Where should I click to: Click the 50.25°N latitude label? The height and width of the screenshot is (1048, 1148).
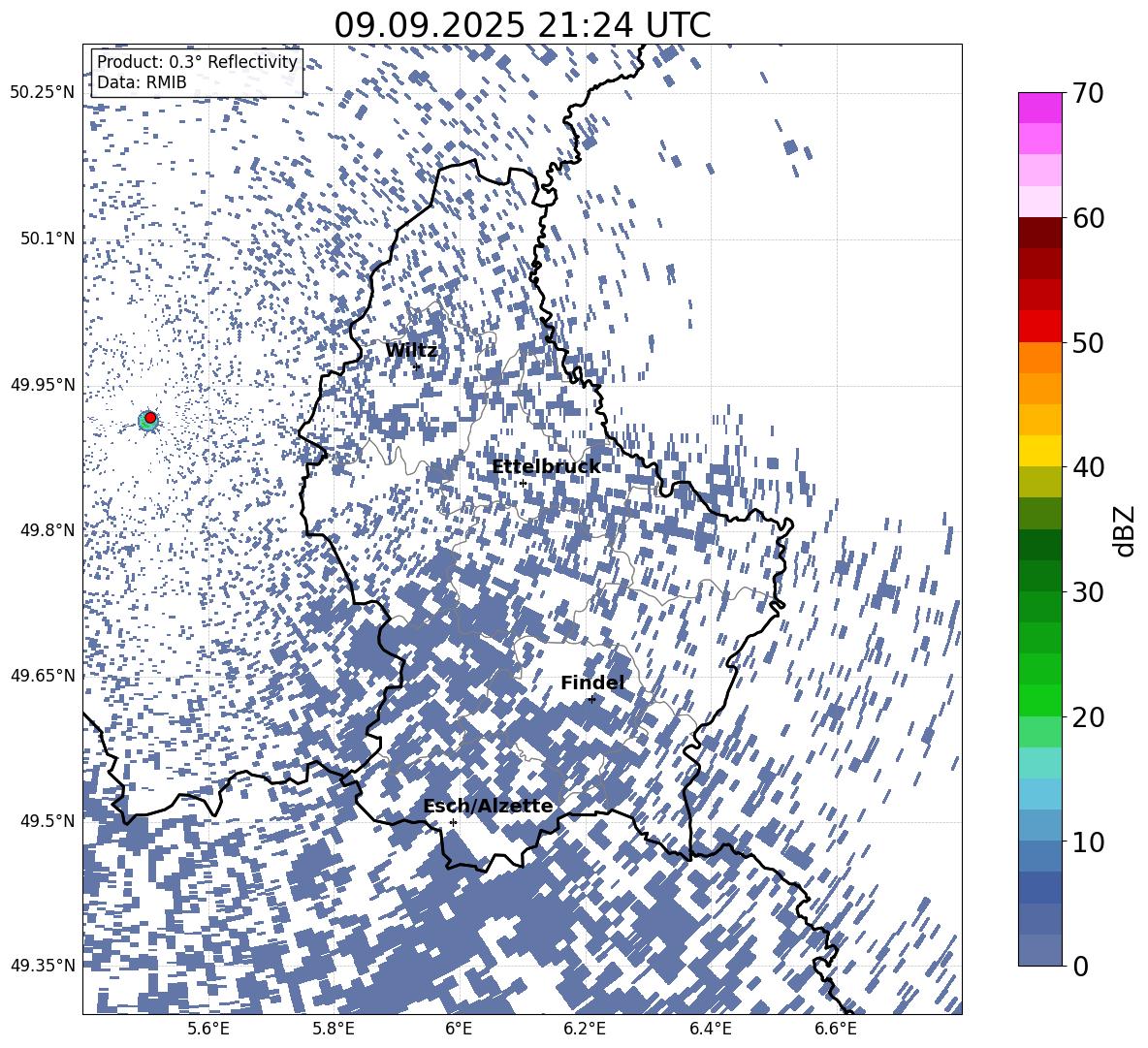point(43,93)
